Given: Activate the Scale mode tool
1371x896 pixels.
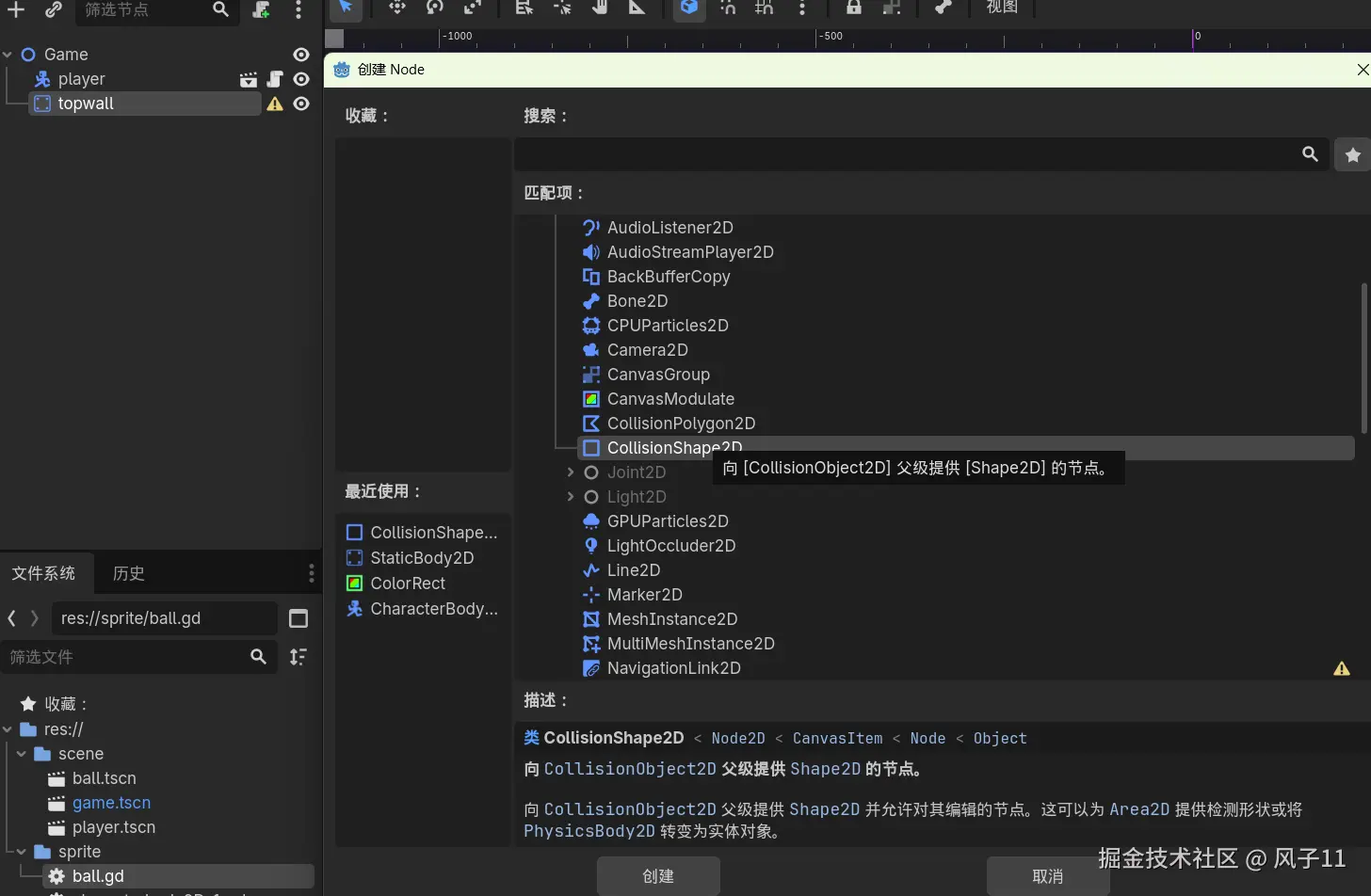Looking at the screenshot, I should coord(473,8).
